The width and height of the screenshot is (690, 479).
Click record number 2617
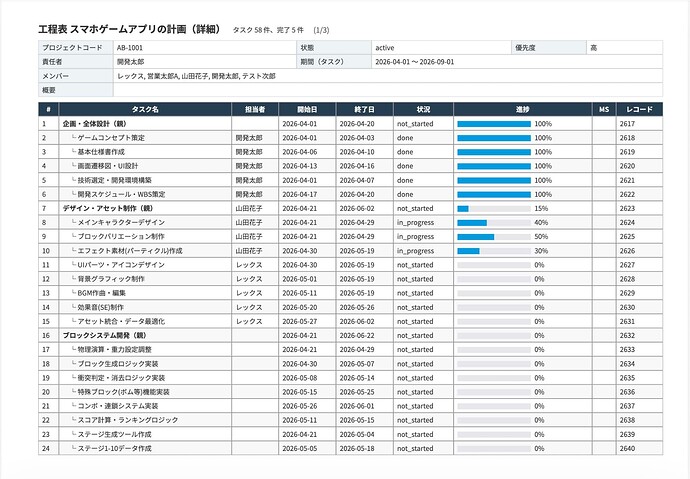coord(628,124)
